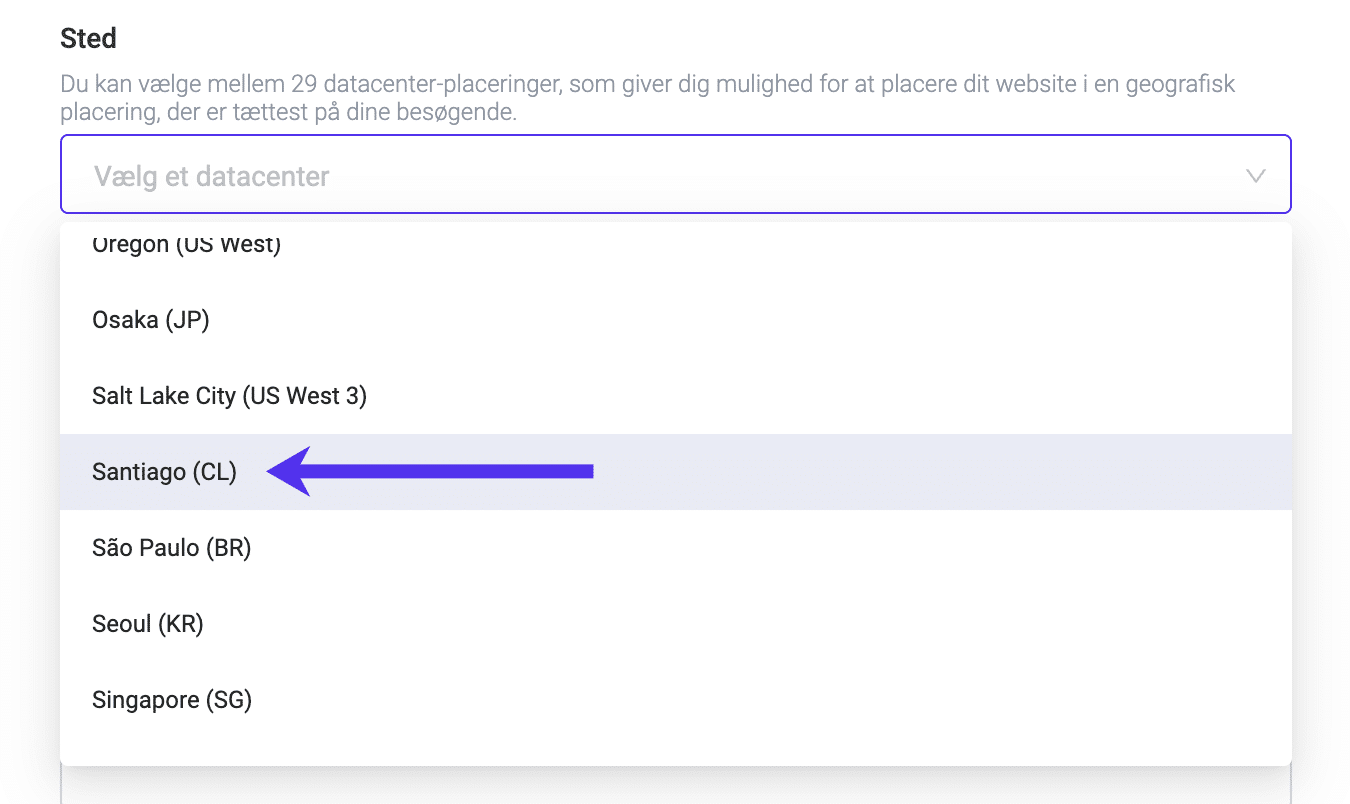Click the '(CL)' country code beside Santiago
The image size is (1350, 804).
click(x=215, y=472)
